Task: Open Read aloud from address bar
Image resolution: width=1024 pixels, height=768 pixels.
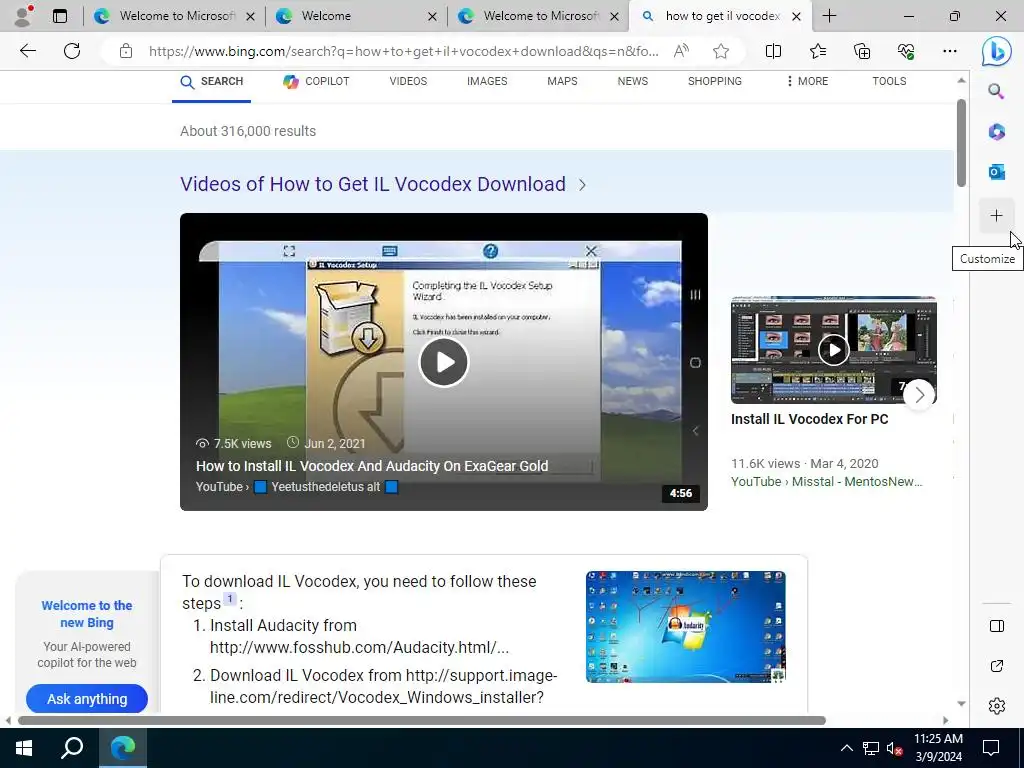Action: pos(680,51)
